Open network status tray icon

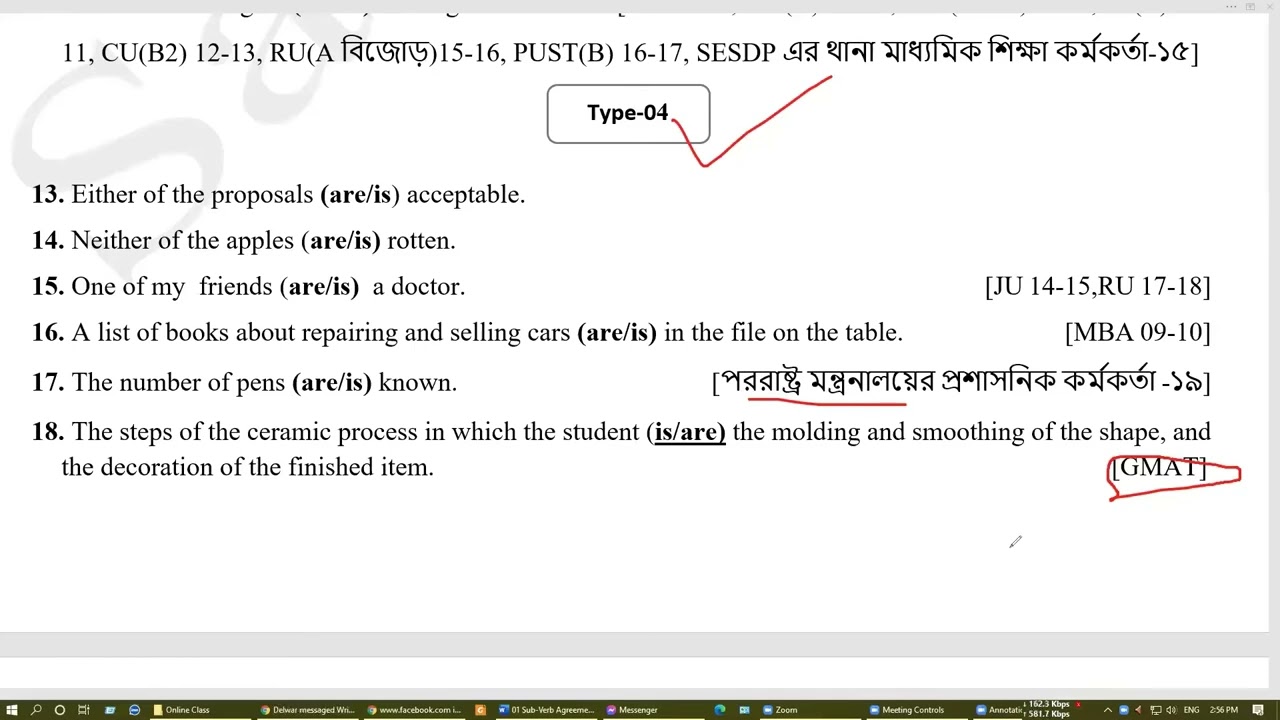(1156, 710)
